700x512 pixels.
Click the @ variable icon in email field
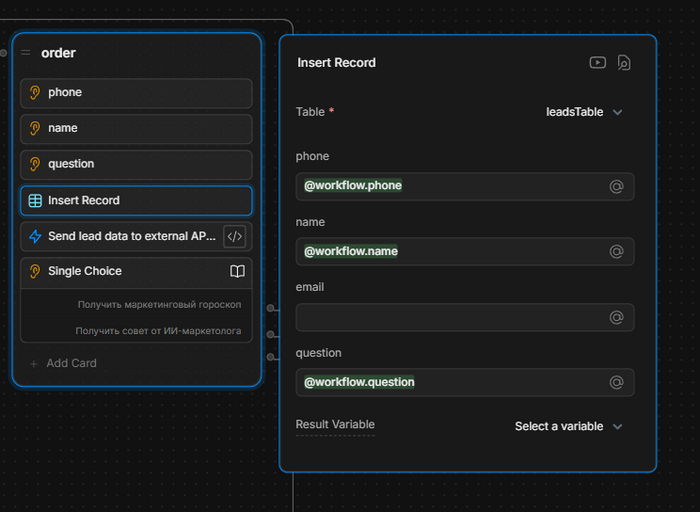[617, 317]
